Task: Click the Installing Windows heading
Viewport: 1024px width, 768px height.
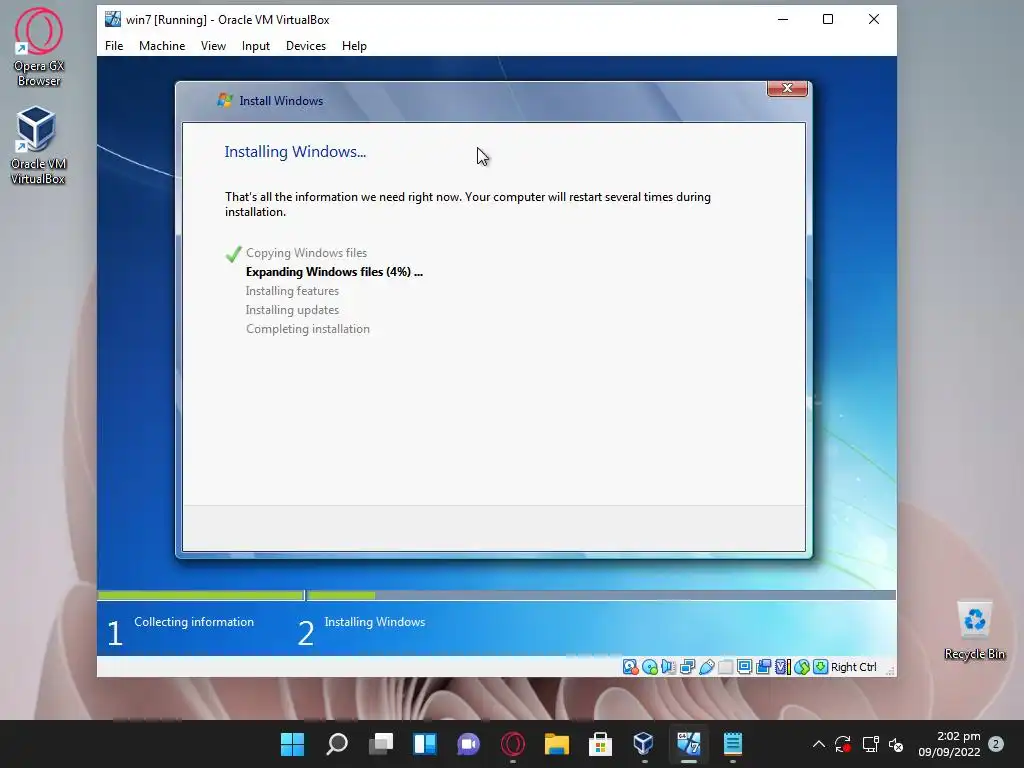Action: 295,152
